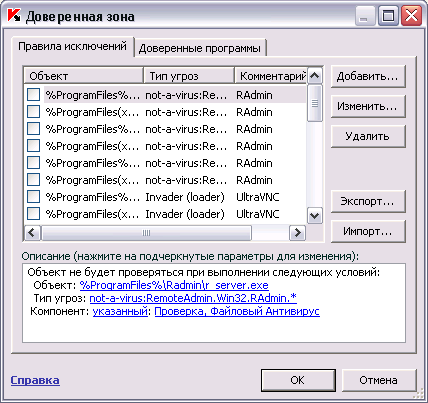
Task: Click the horizontal scrollbar thumb of the list
Action: (x=146, y=233)
